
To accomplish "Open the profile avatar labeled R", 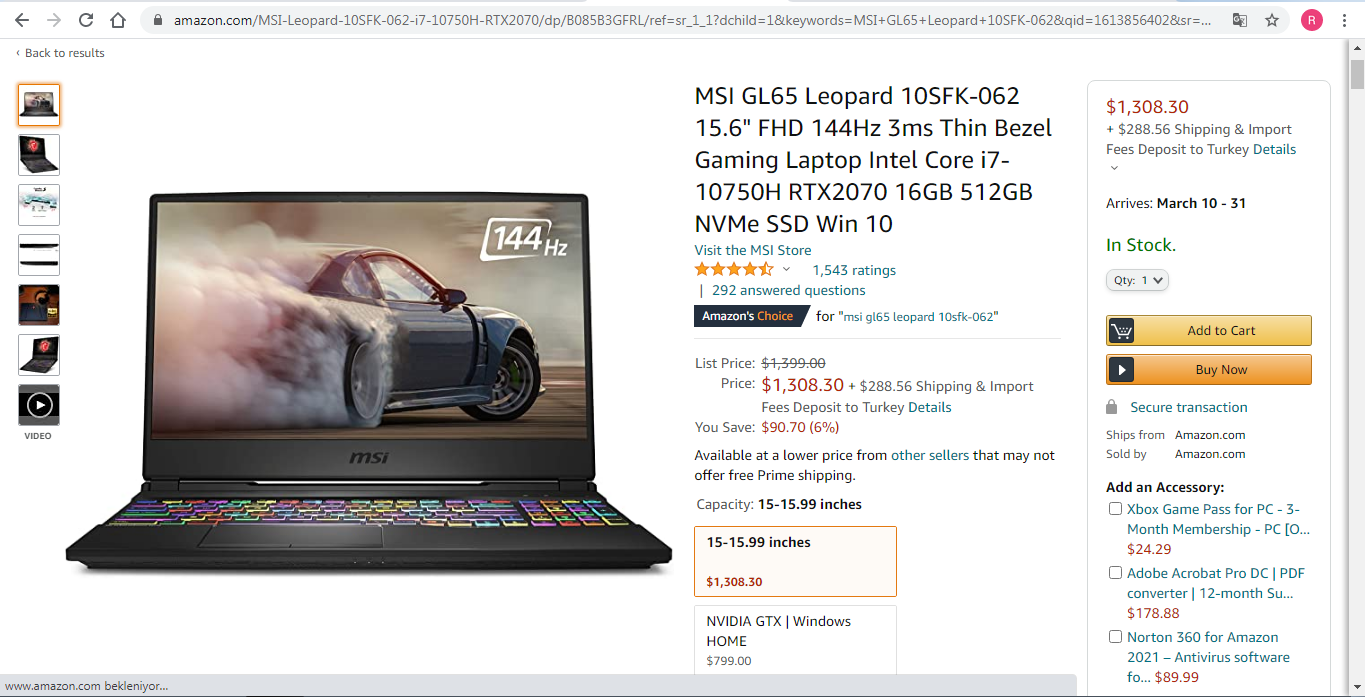I will tap(1311, 20).
